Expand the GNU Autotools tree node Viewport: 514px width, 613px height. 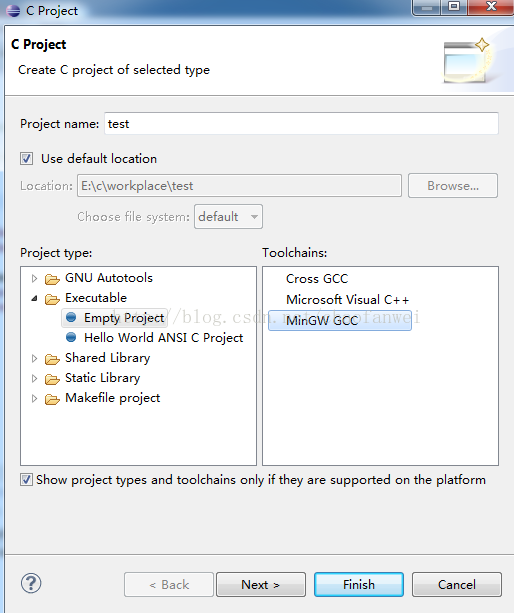34,278
